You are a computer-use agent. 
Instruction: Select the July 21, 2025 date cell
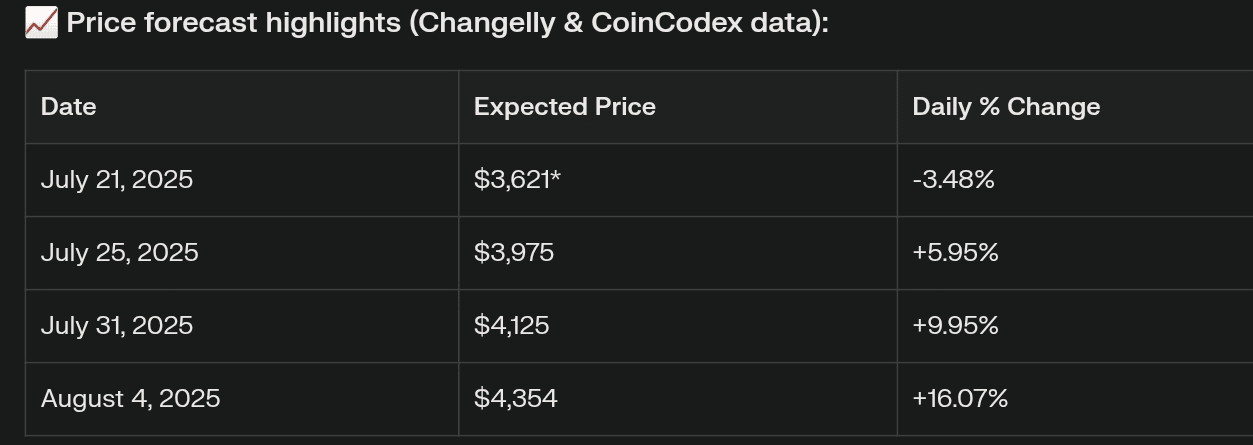[117, 180]
